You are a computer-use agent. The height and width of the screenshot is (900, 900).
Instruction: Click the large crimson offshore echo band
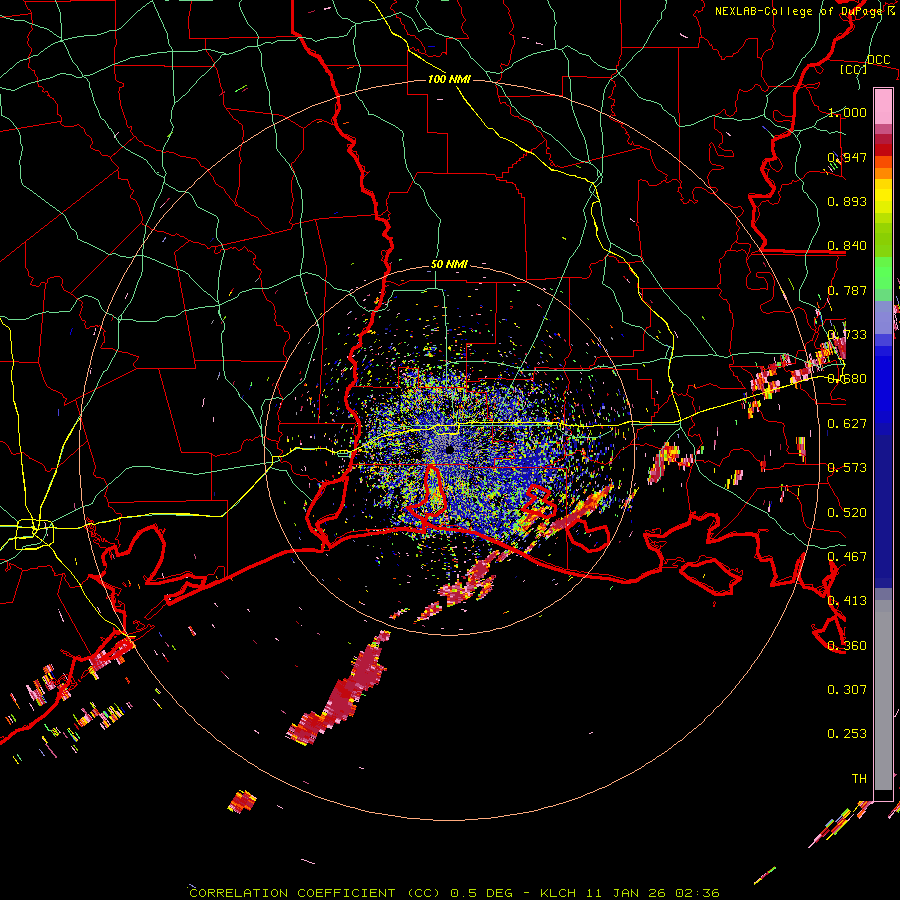342,692
